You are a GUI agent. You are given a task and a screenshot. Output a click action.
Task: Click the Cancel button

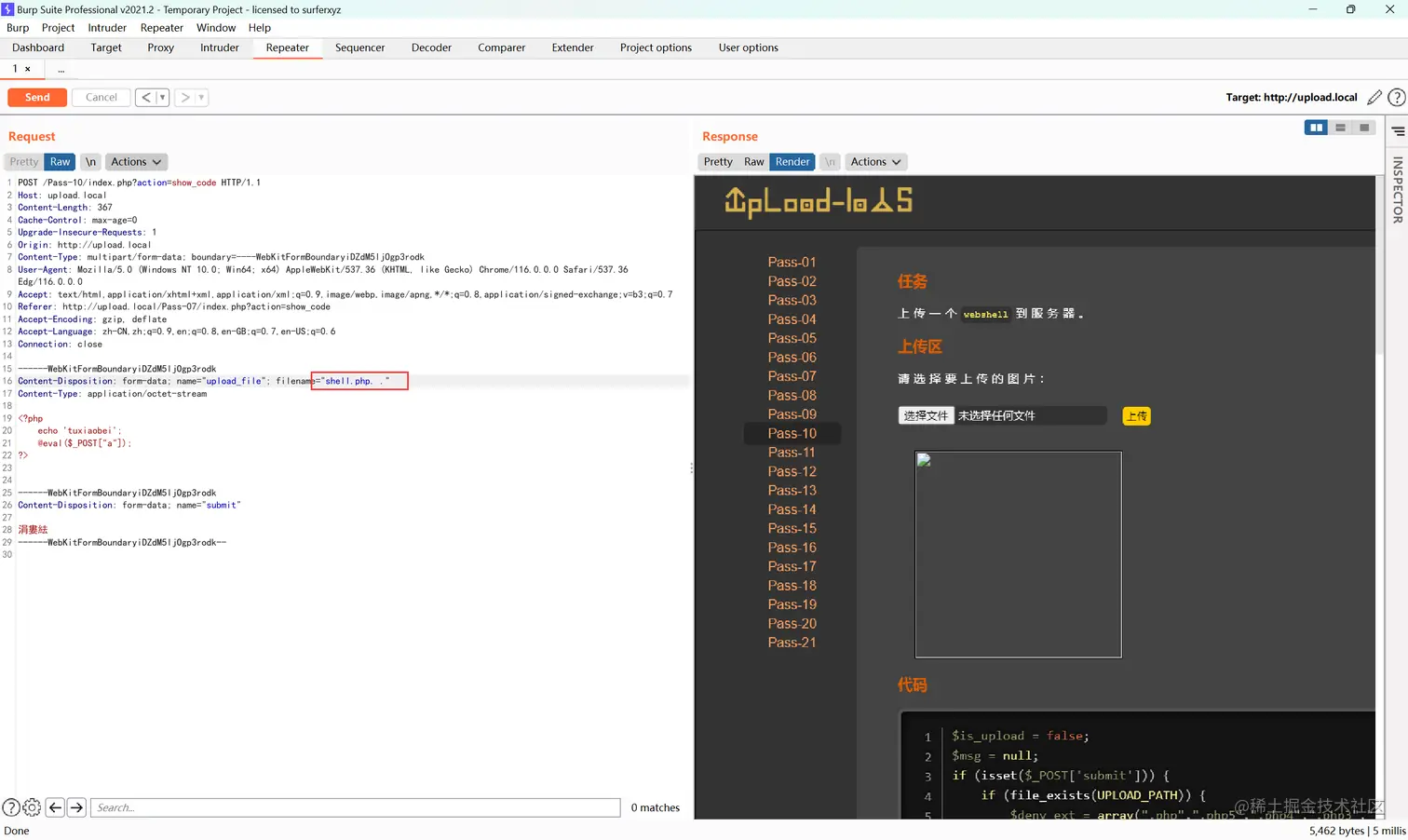(102, 97)
